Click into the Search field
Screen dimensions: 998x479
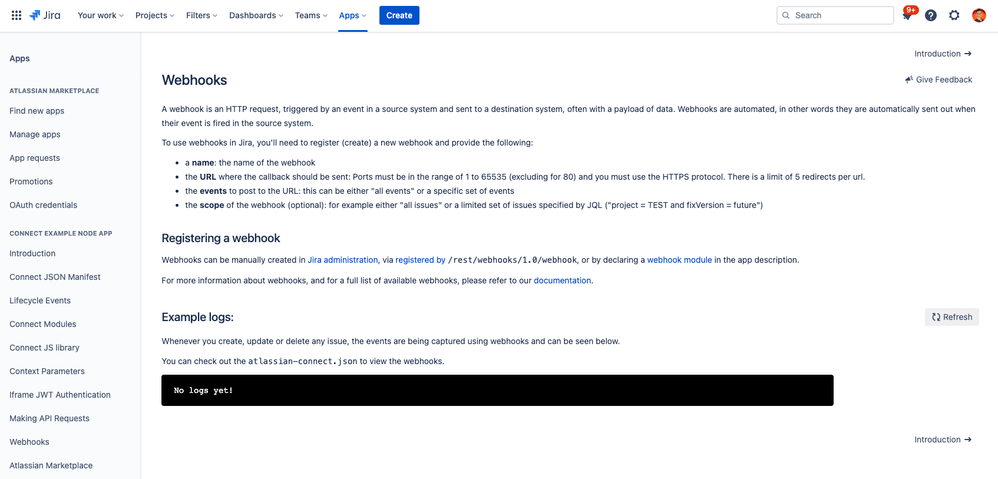click(x=835, y=15)
